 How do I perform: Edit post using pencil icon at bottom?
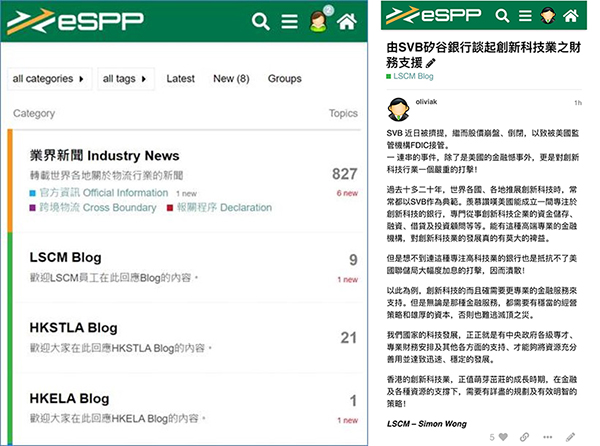[570, 437]
